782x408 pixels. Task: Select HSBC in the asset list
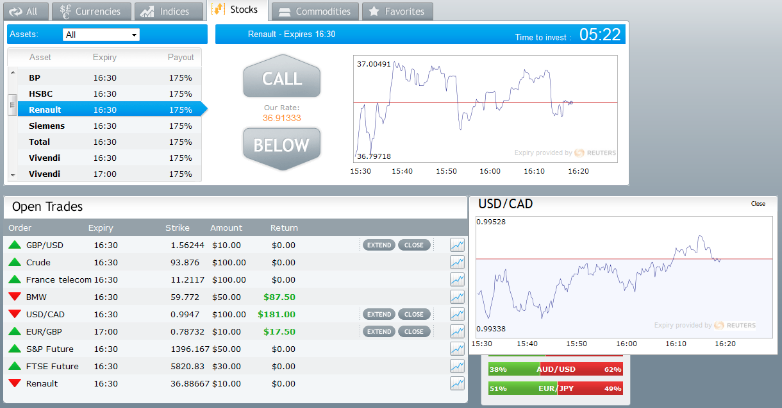click(x=109, y=94)
